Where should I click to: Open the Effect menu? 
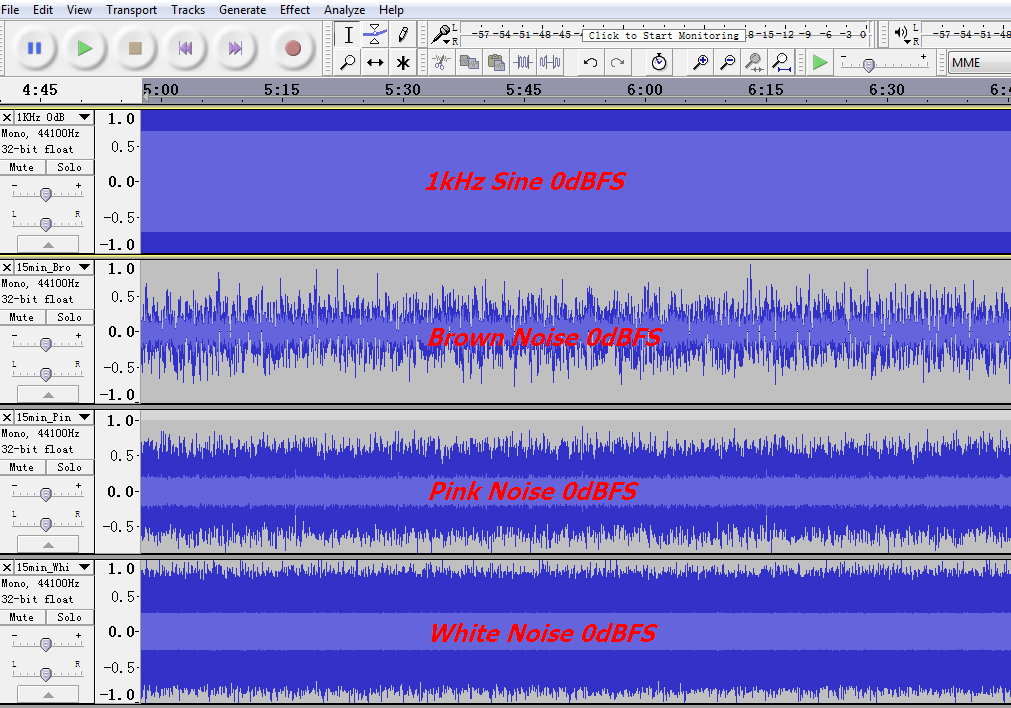pyautogui.click(x=295, y=10)
